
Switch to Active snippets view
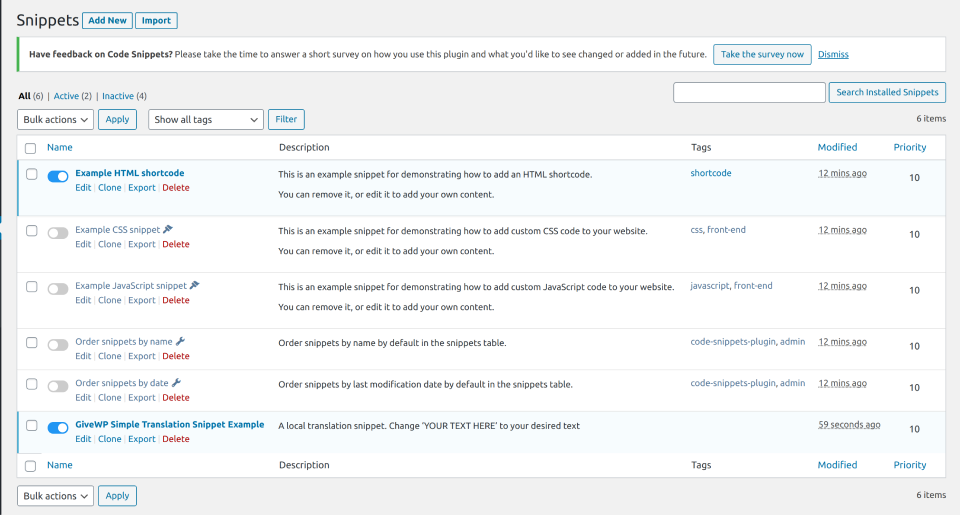coord(66,96)
